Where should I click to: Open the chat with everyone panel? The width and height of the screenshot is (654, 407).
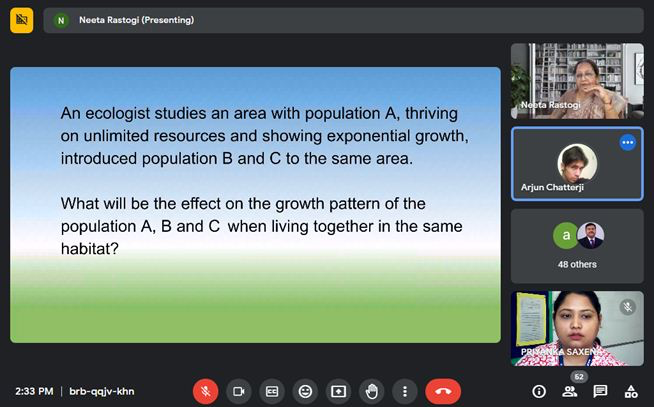600,391
